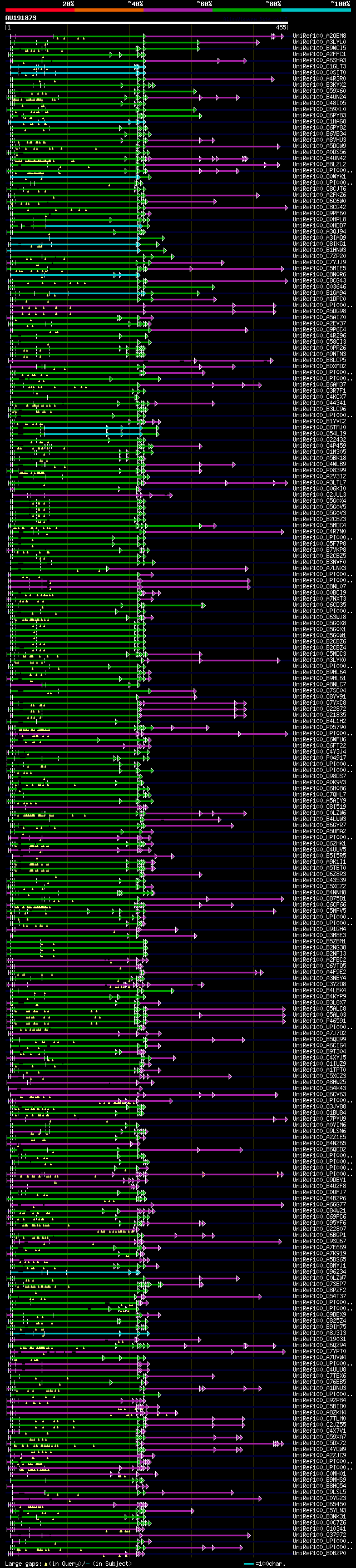Pick the UniRef100_Q7YXC8 row label
The image size is (356, 1568).
[319, 703]
